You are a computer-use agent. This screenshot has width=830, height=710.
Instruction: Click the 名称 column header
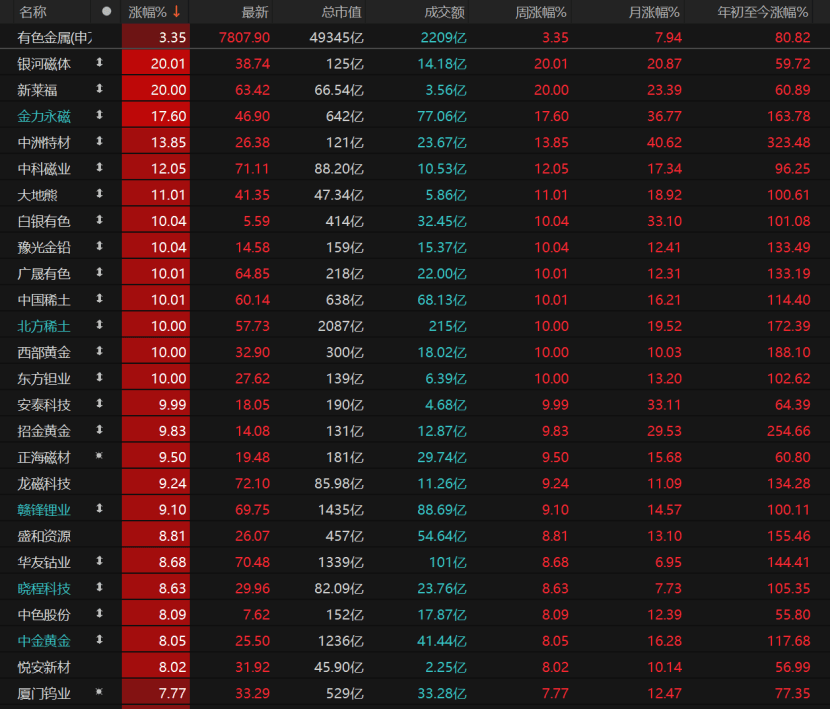pos(33,12)
